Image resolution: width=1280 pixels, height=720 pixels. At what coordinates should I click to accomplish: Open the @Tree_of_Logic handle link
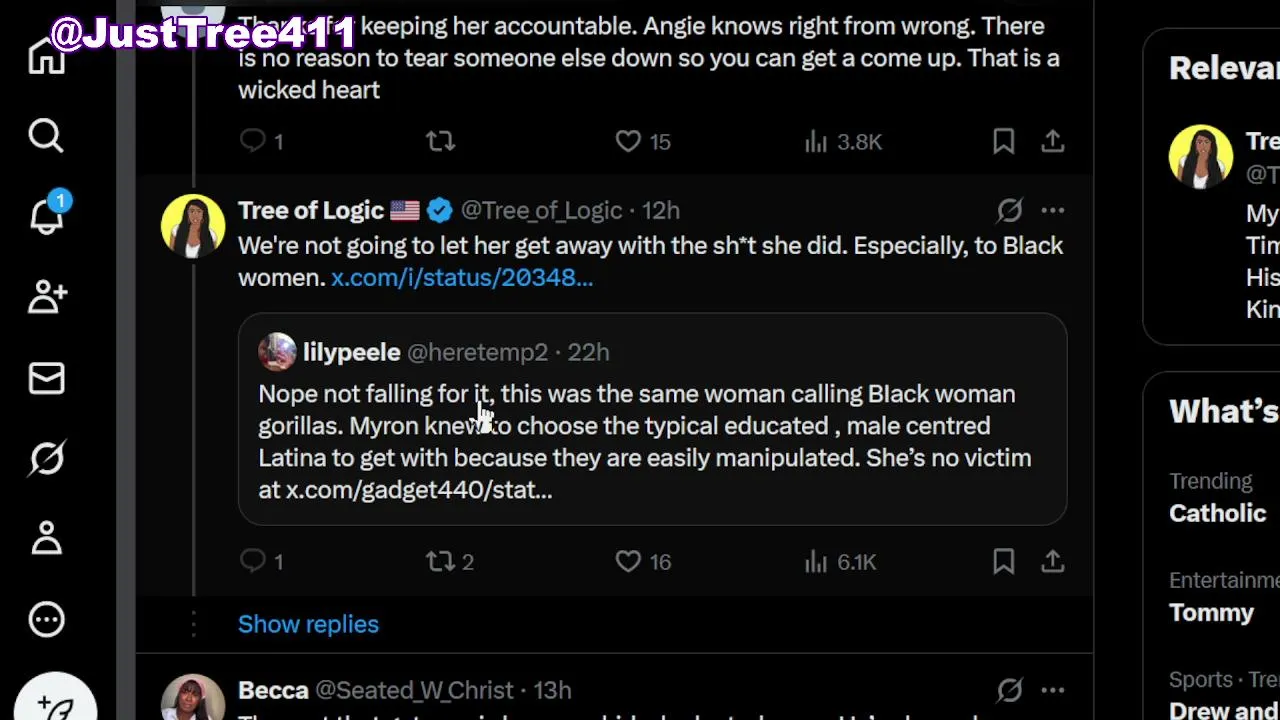pyautogui.click(x=541, y=211)
